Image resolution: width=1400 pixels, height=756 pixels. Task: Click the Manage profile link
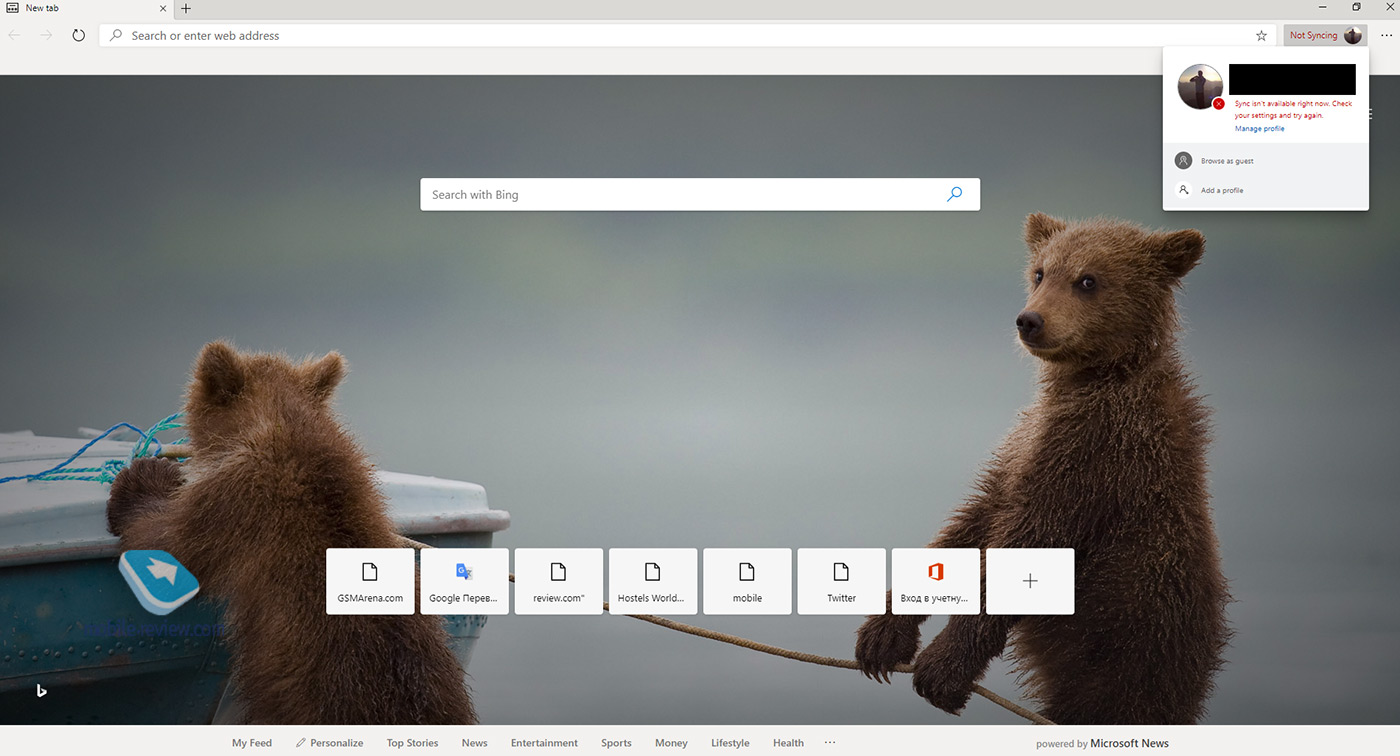point(1259,129)
